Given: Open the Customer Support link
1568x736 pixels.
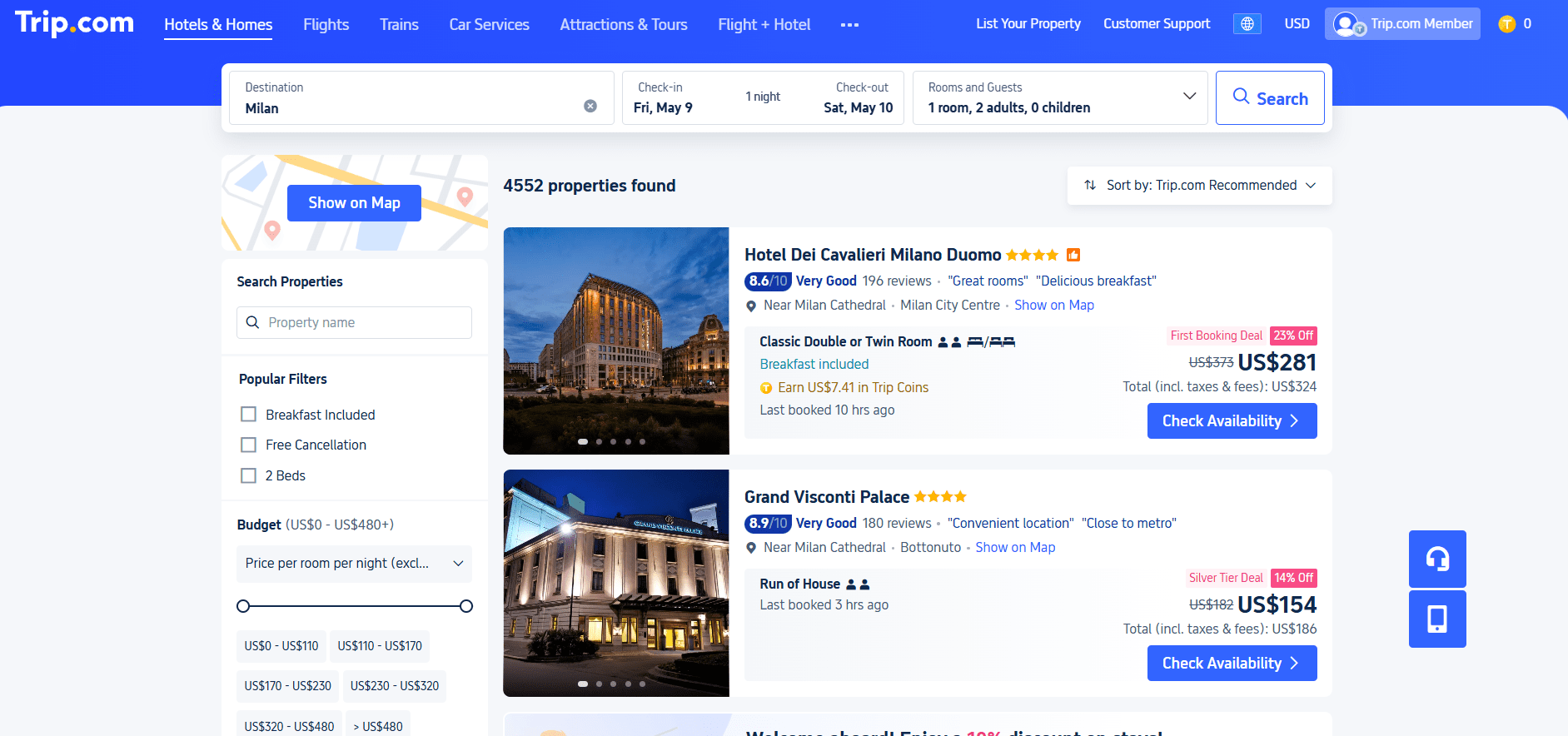Looking at the screenshot, I should [x=1157, y=24].
